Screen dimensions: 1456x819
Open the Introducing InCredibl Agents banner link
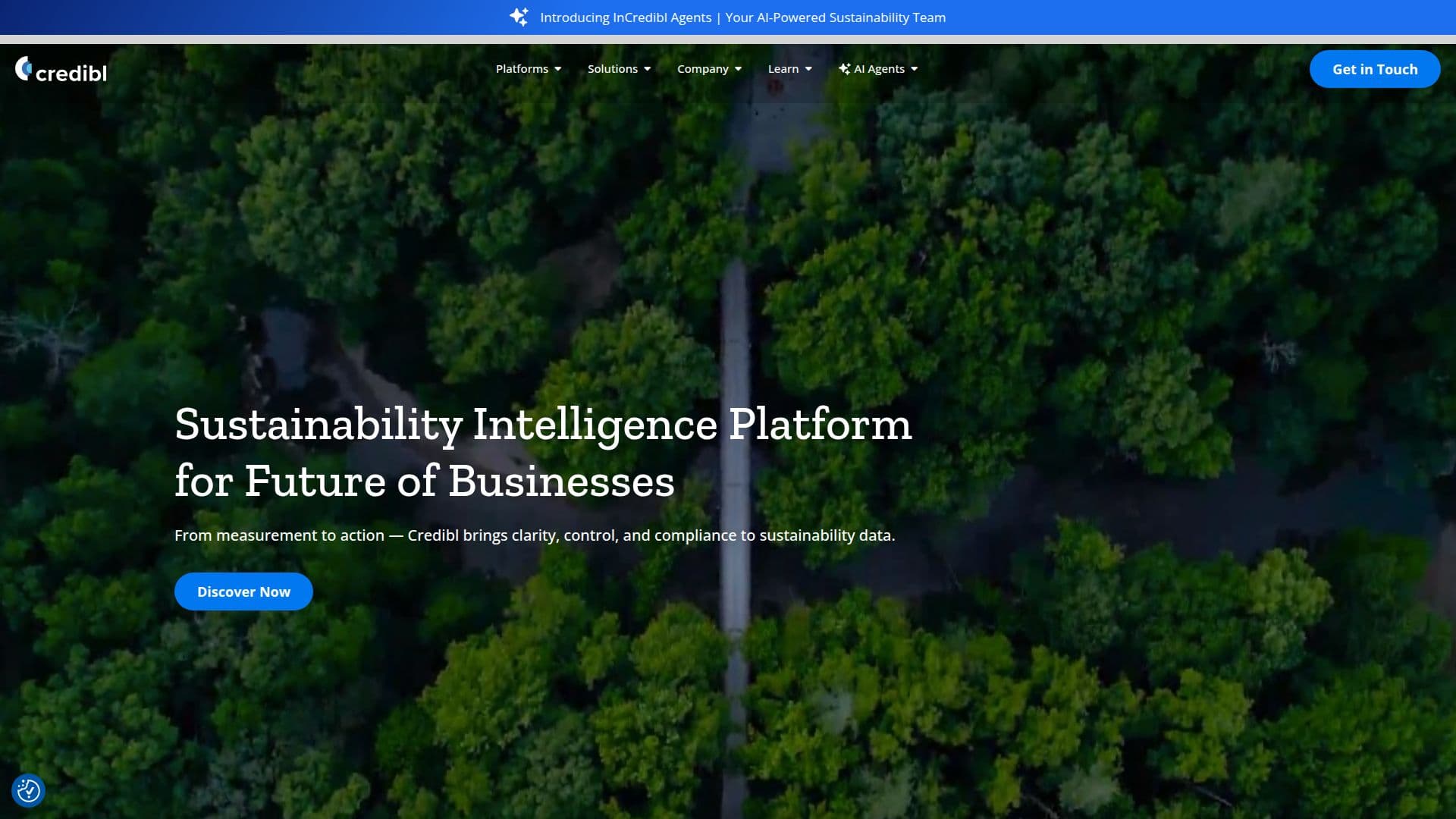(742, 17)
